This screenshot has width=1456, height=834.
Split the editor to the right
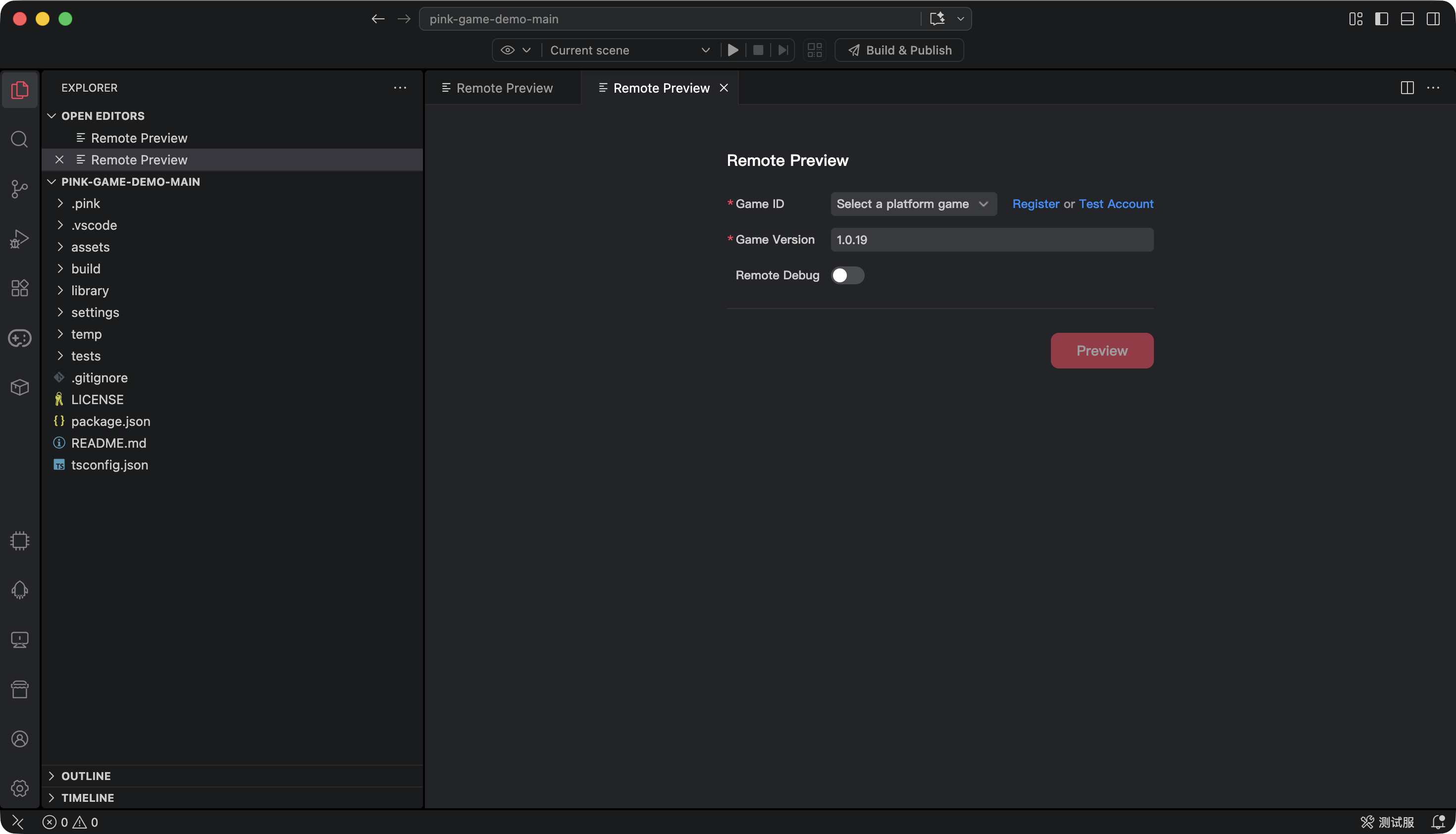click(1407, 88)
